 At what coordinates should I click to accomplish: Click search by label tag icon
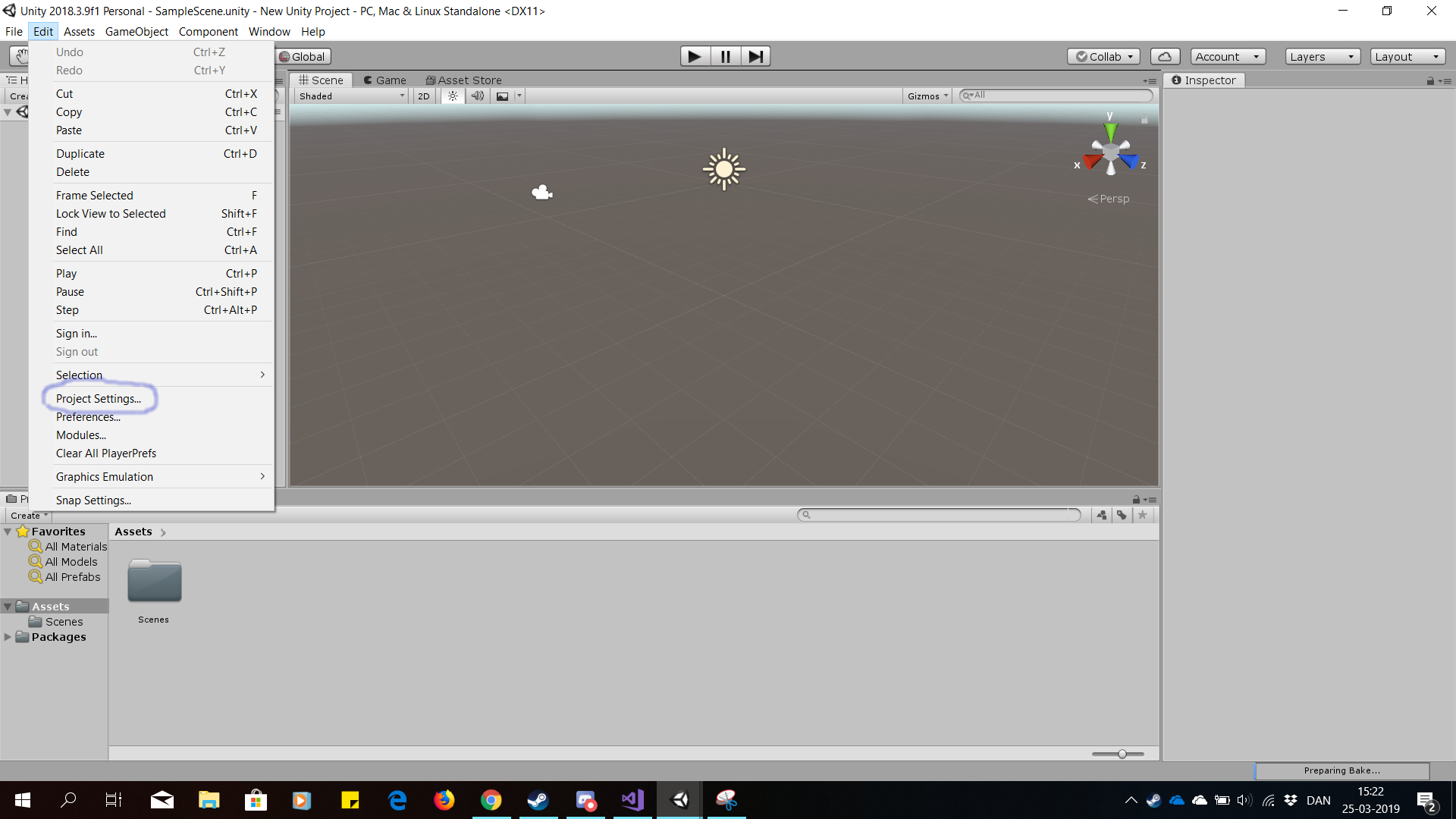(x=1122, y=515)
